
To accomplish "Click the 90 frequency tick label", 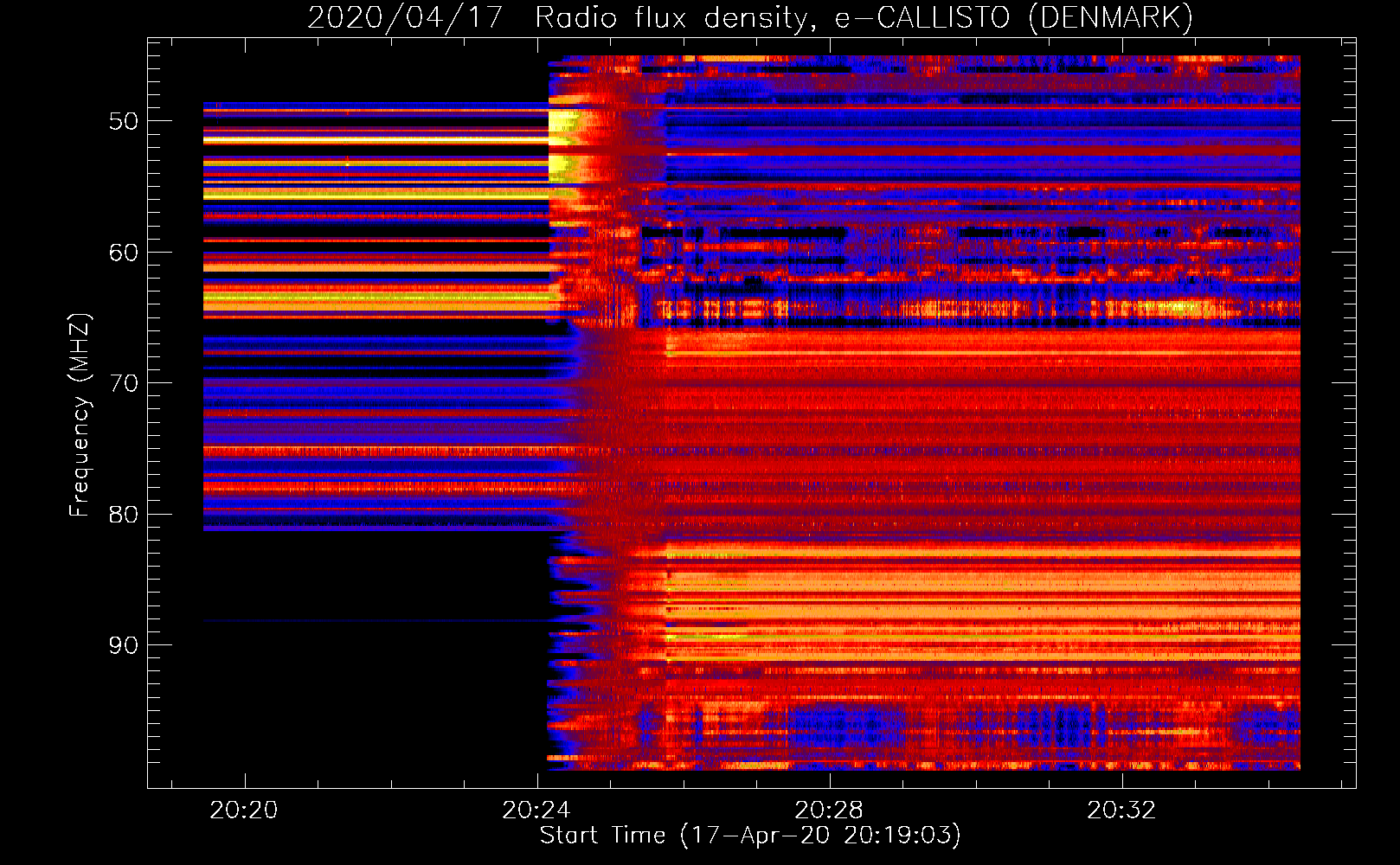I will (x=124, y=645).
